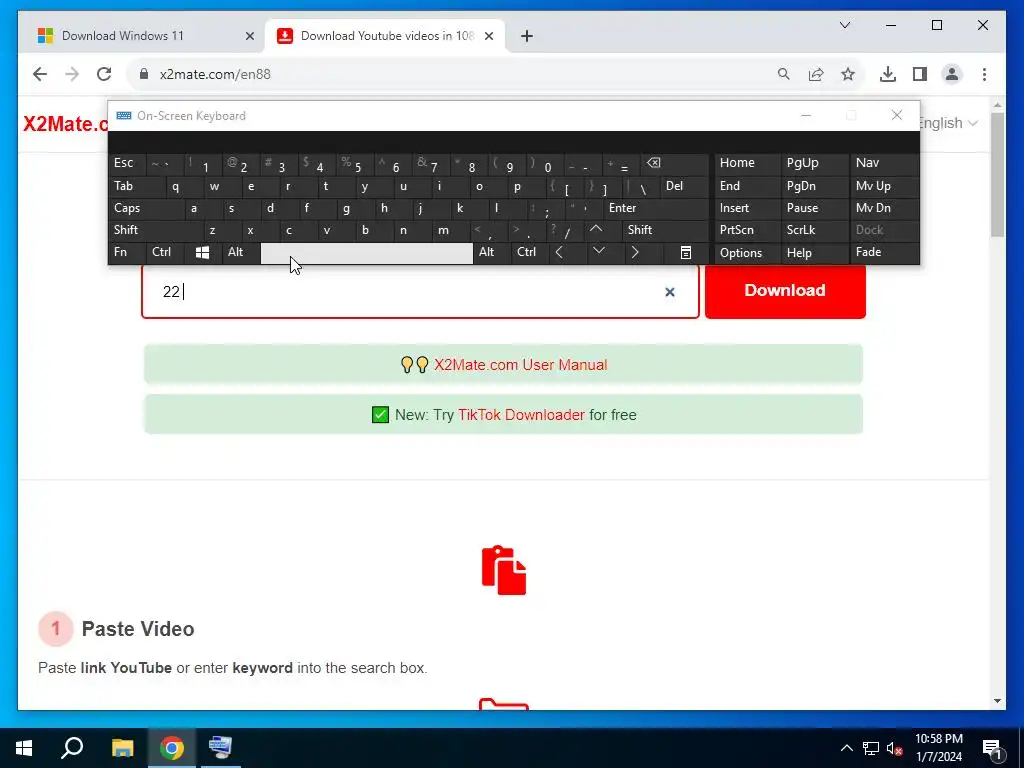Screen dimensions: 1024x768
Task: Share this page via the share icon
Action: [816, 74]
